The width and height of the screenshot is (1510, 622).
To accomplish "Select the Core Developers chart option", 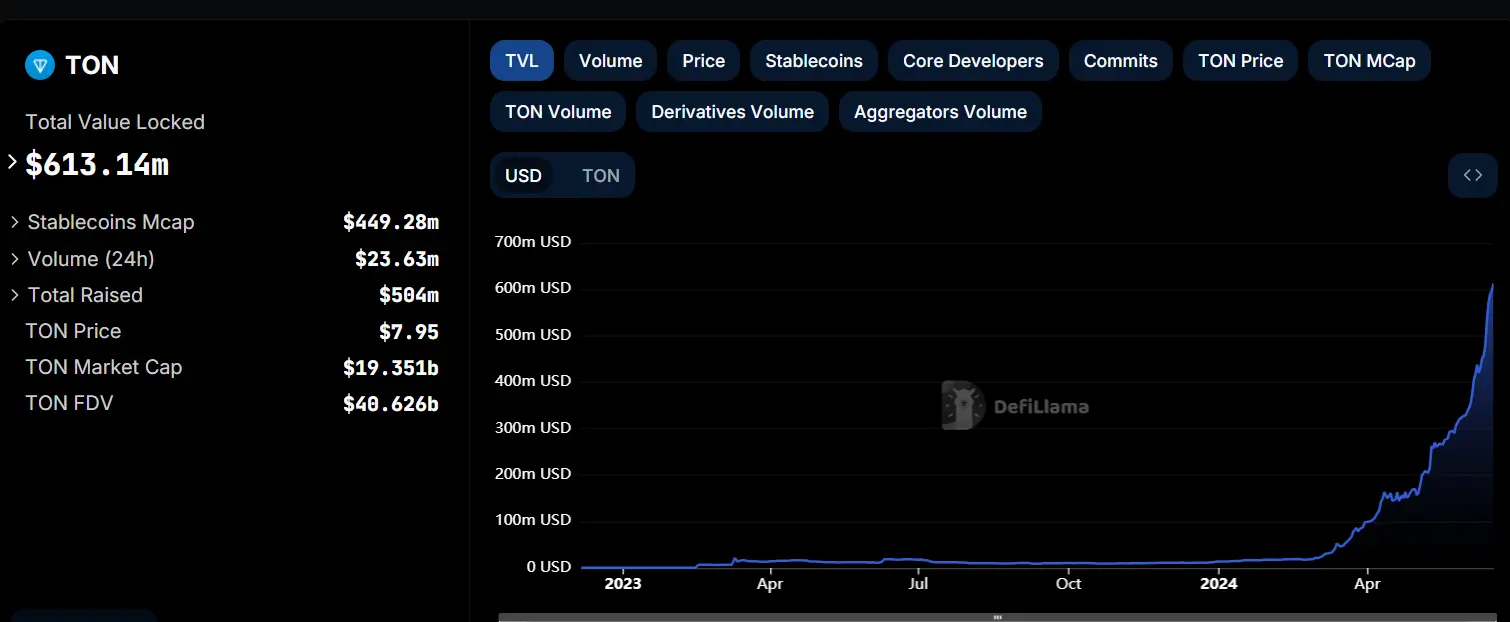I will tap(973, 61).
